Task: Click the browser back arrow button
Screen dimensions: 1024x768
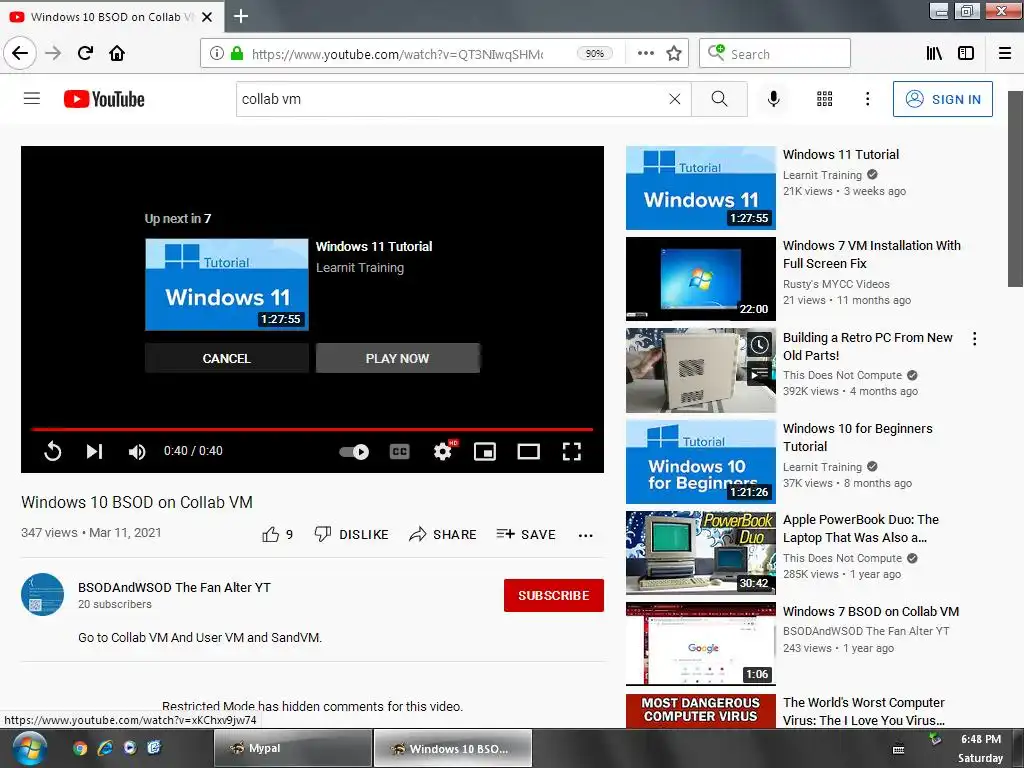Action: [x=20, y=53]
